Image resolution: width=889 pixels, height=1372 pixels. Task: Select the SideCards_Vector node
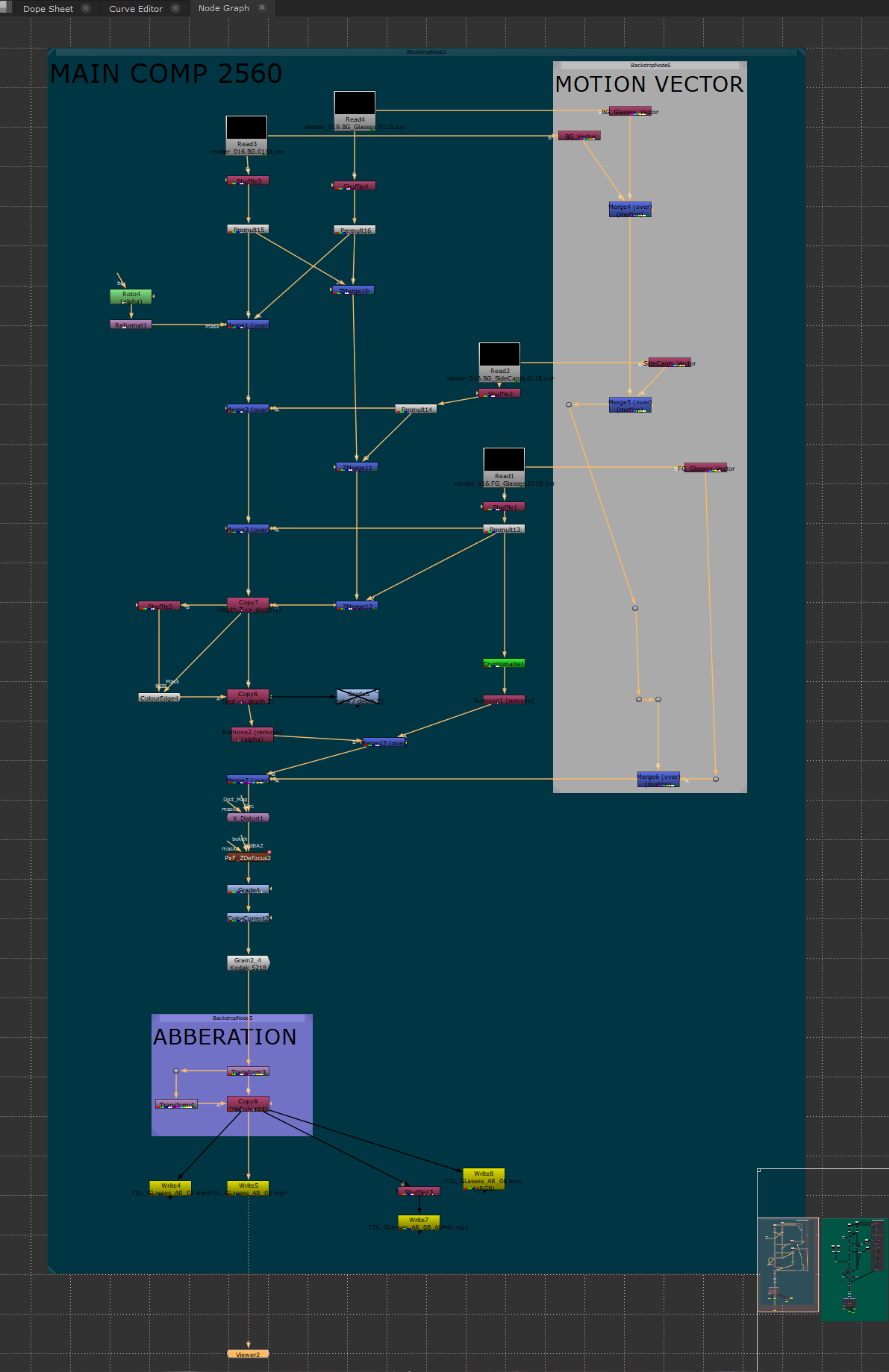[x=670, y=363]
